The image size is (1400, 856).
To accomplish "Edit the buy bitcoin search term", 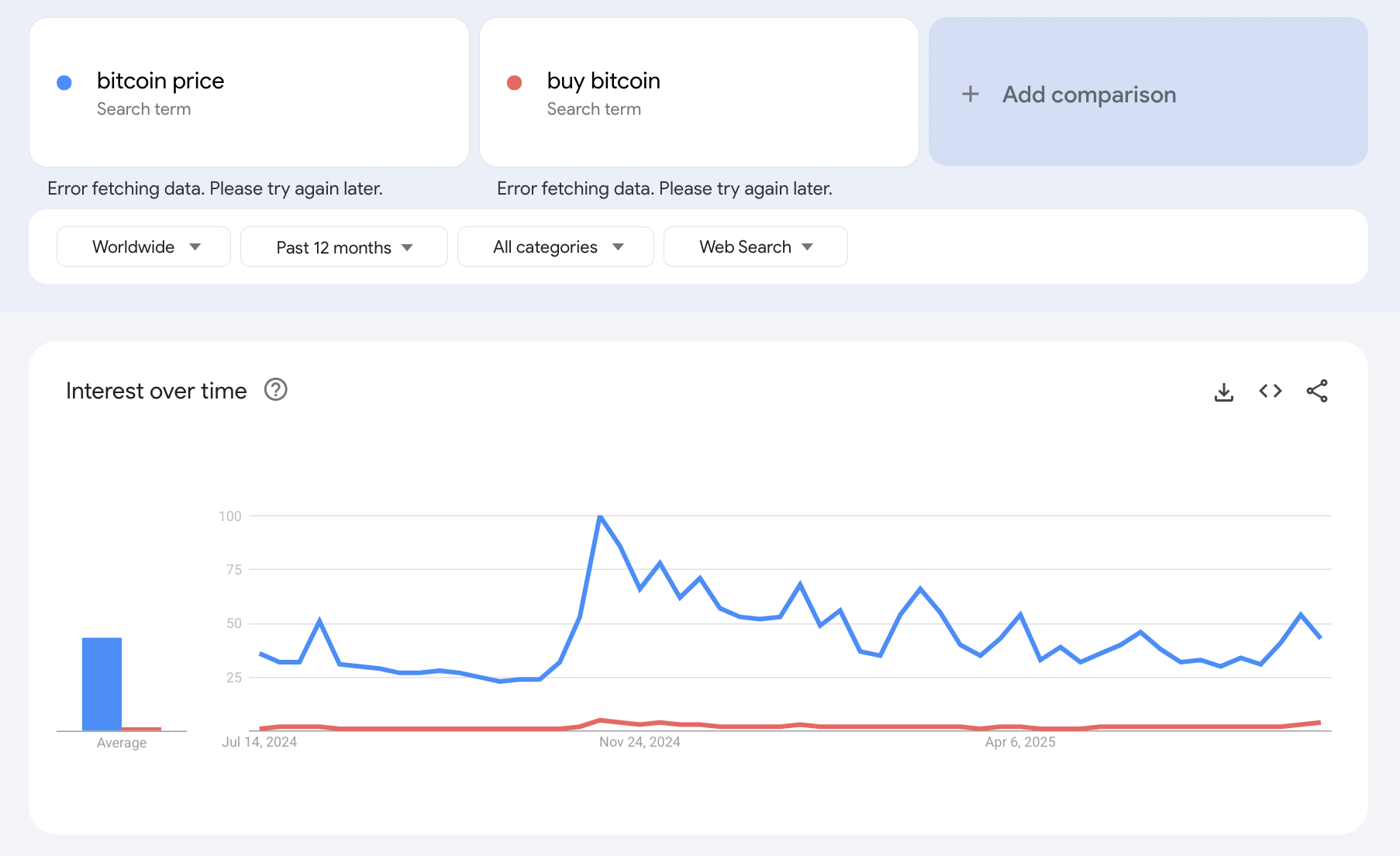I will click(x=603, y=81).
